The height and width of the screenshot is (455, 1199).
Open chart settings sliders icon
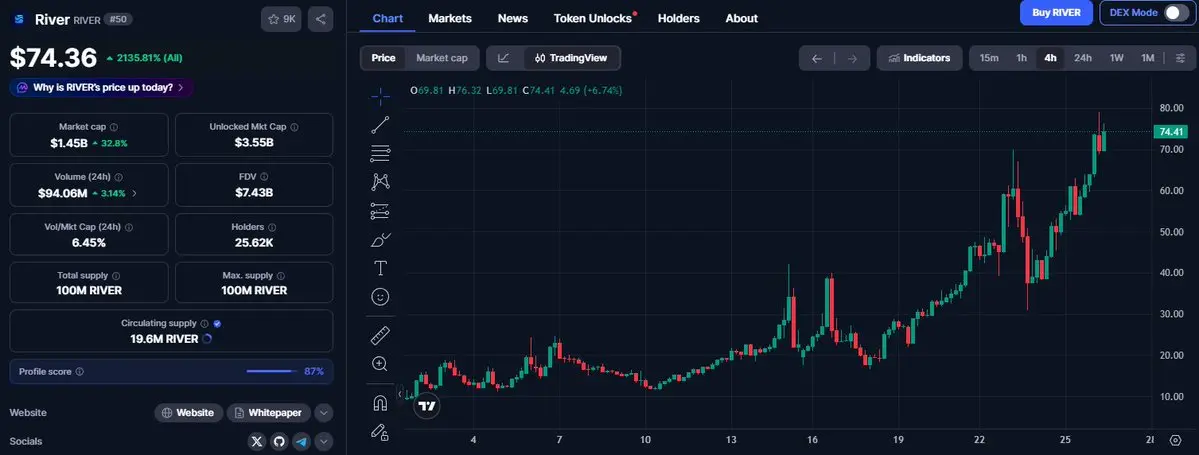coord(1180,58)
